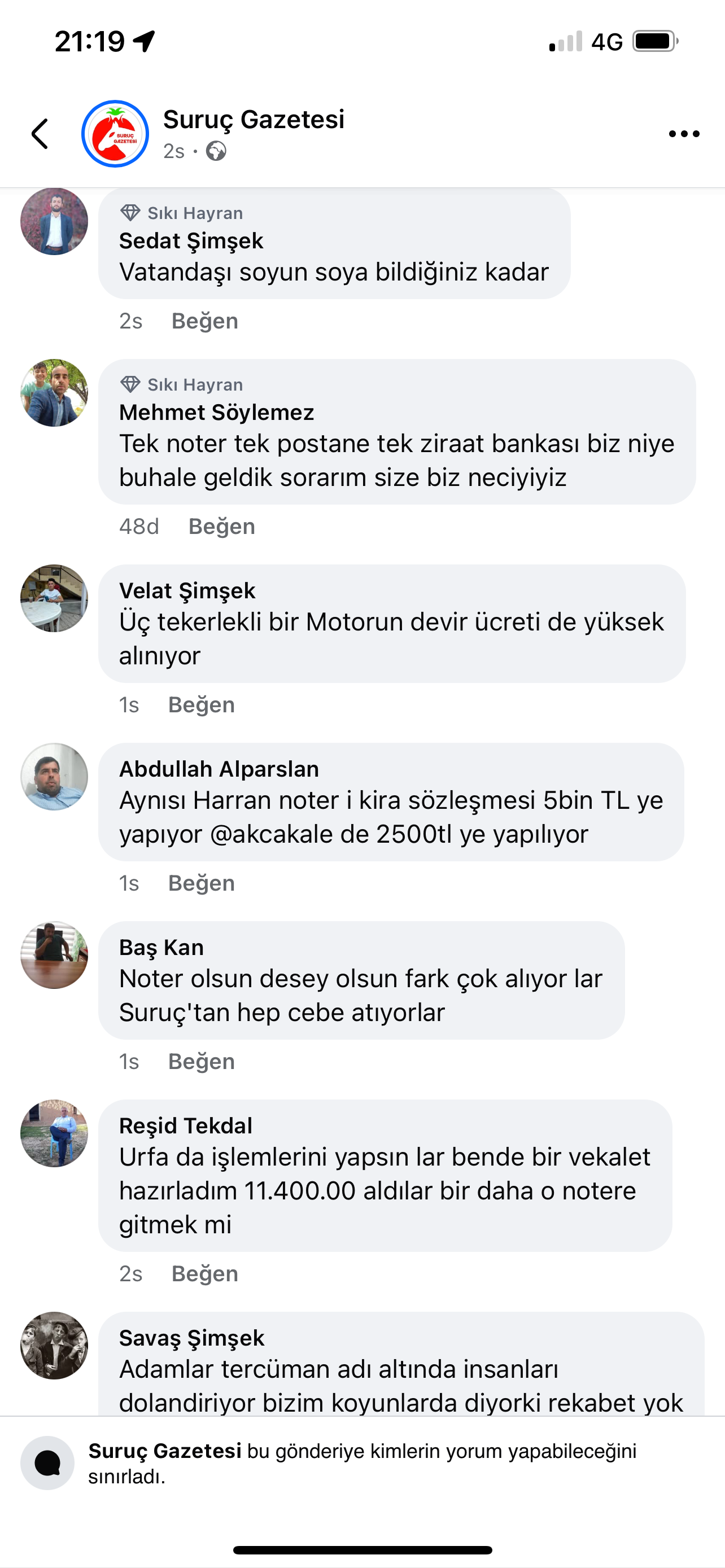The height and width of the screenshot is (1568, 725).
Task: Open Abdullah Alparslan's profile name link
Action: click(219, 769)
